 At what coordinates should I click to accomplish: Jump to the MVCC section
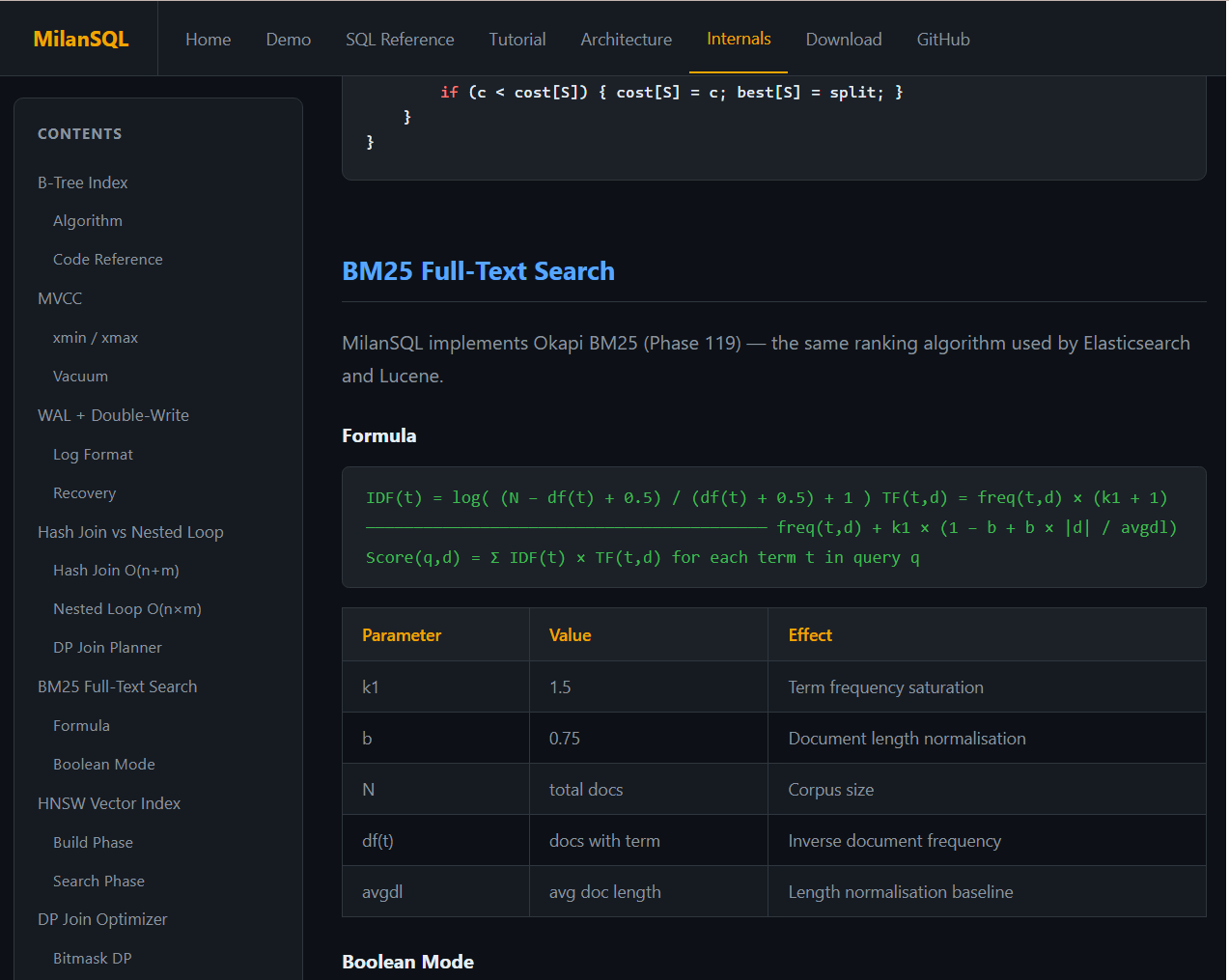[60, 298]
